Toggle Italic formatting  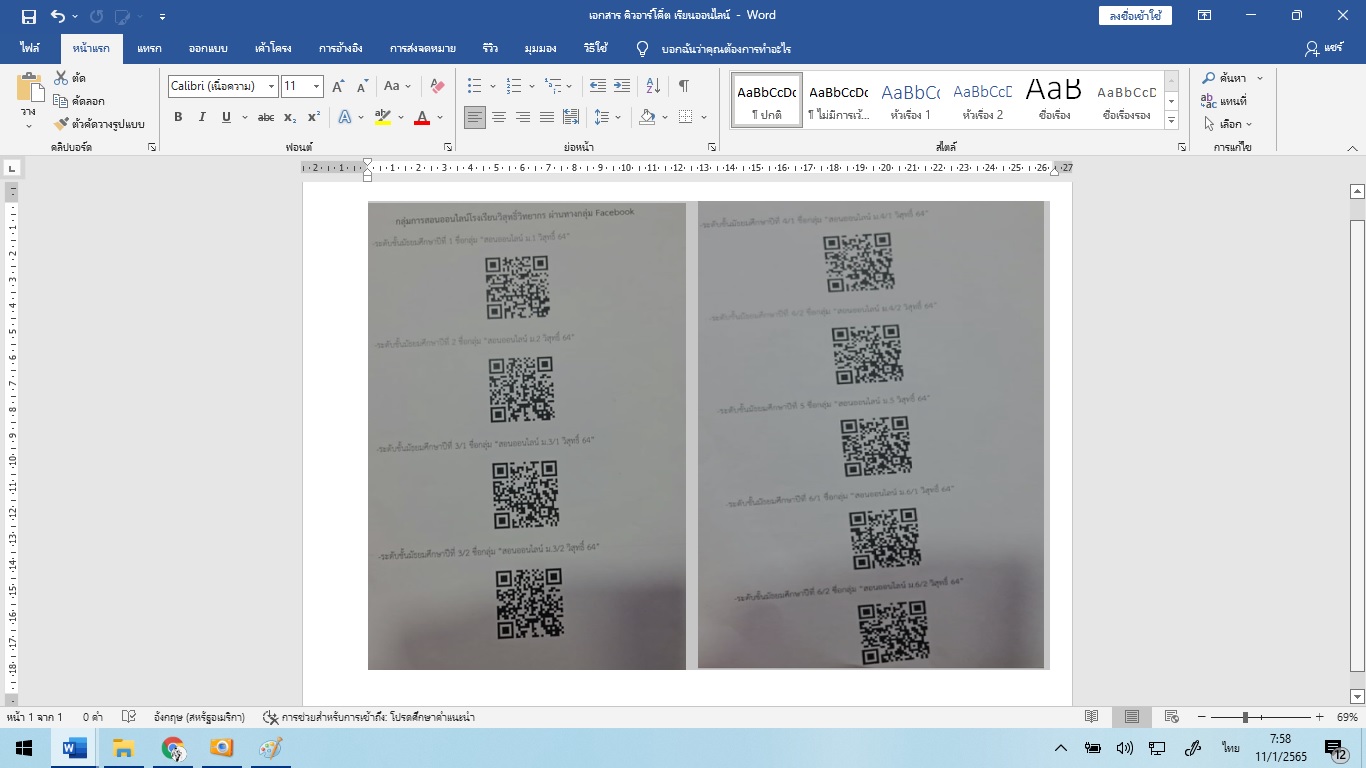[x=202, y=117]
